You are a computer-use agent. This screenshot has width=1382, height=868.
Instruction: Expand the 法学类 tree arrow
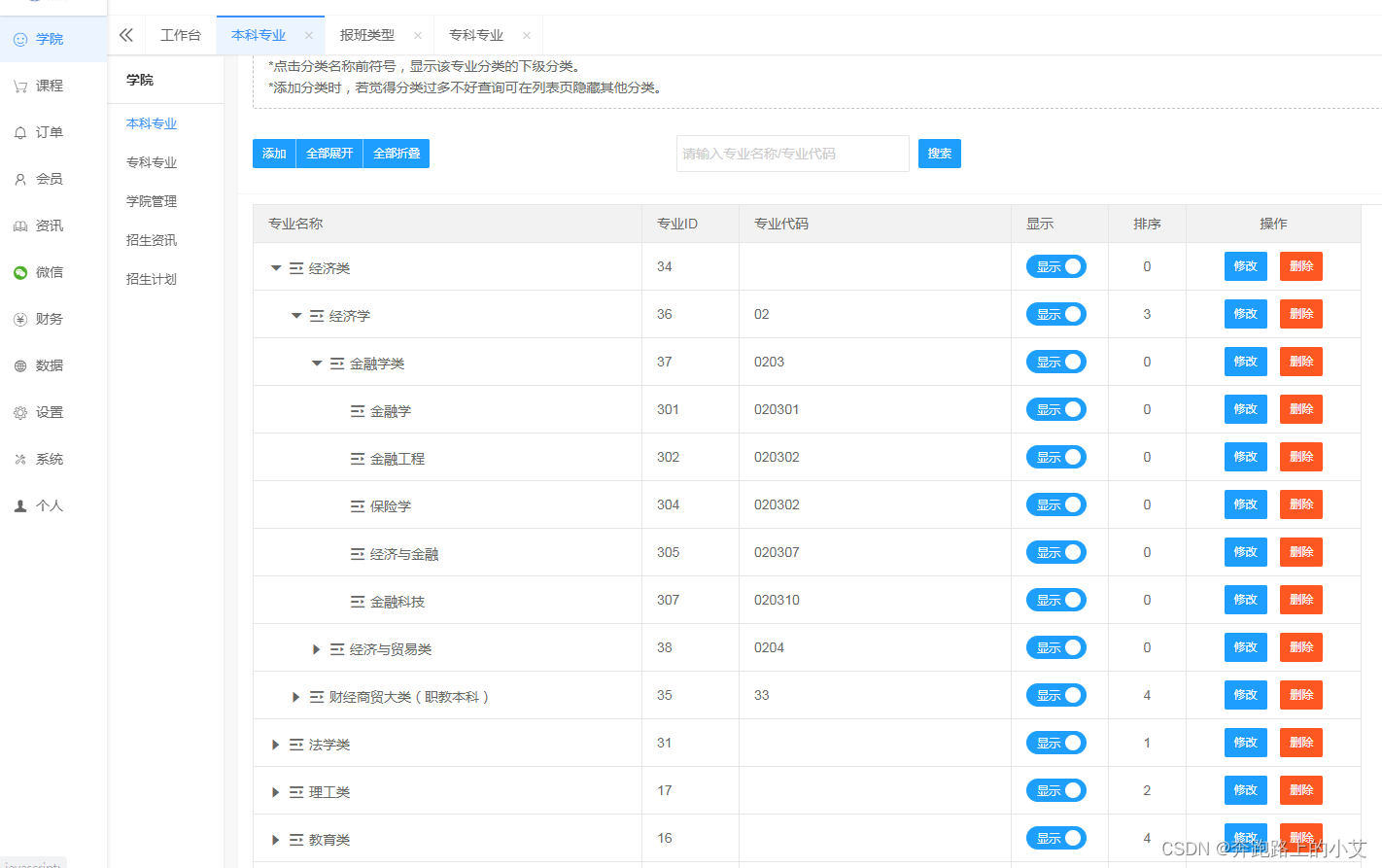pos(276,745)
